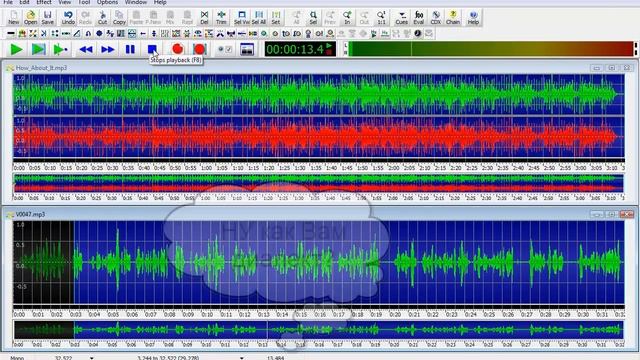Click the L/R level meter bar
Image resolution: width=640 pixels, height=360 pixels.
click(490, 49)
